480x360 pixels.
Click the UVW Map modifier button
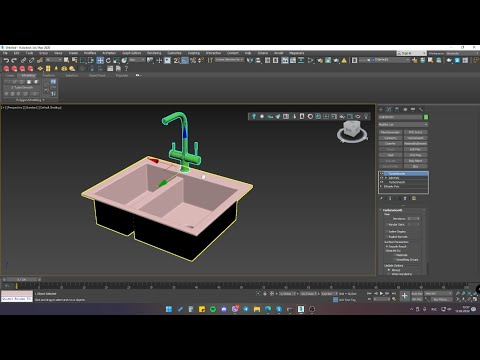coord(416,155)
